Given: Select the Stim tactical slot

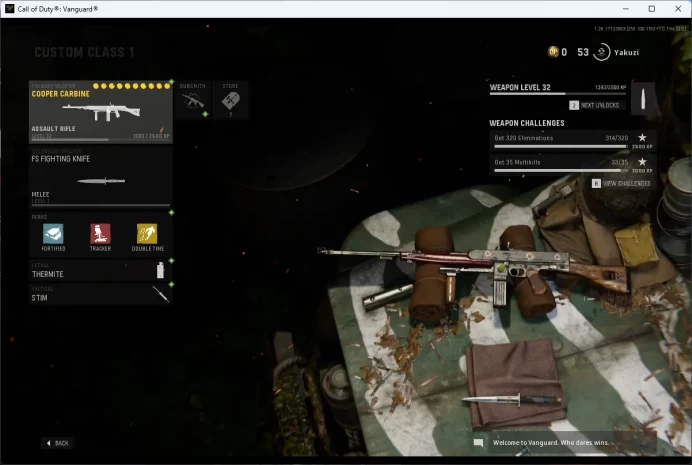Looking at the screenshot, I should pyautogui.click(x=101, y=294).
